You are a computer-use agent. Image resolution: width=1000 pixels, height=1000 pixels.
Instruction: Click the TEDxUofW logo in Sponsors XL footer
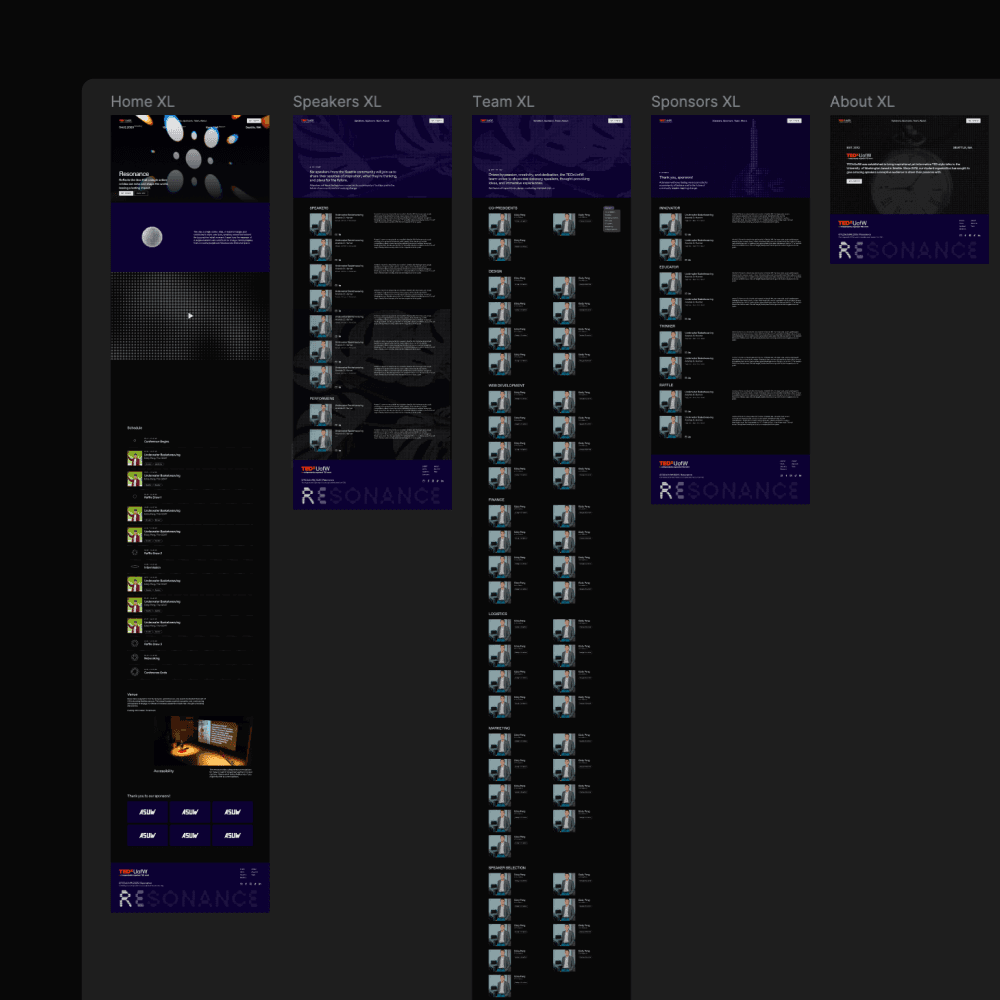coord(673,464)
